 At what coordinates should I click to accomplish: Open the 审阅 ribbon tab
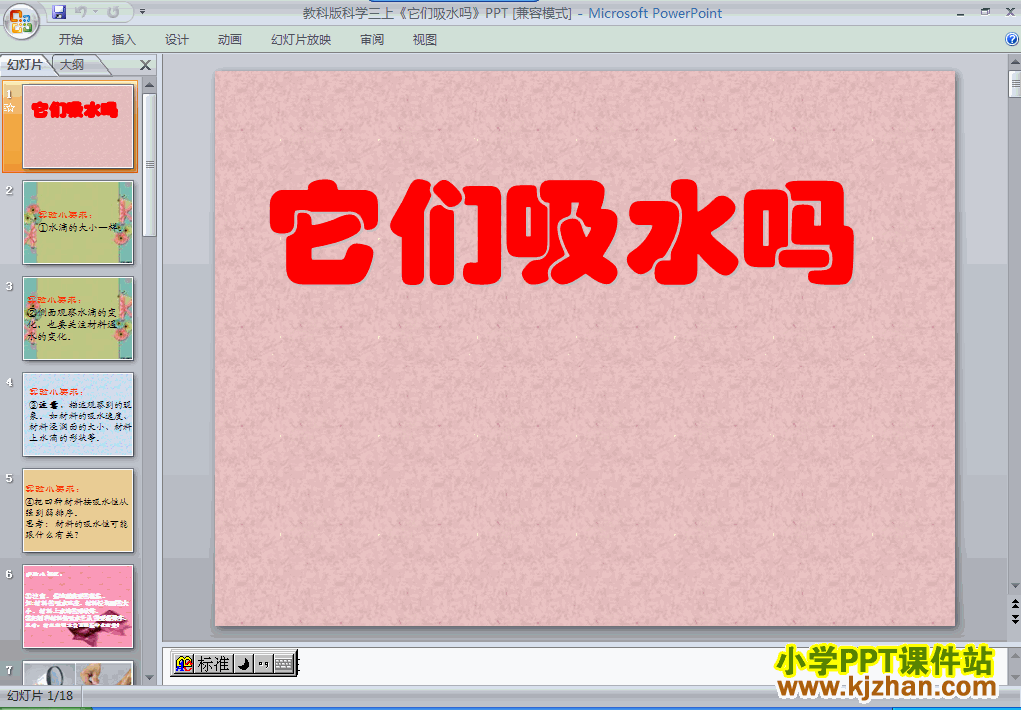coord(372,40)
